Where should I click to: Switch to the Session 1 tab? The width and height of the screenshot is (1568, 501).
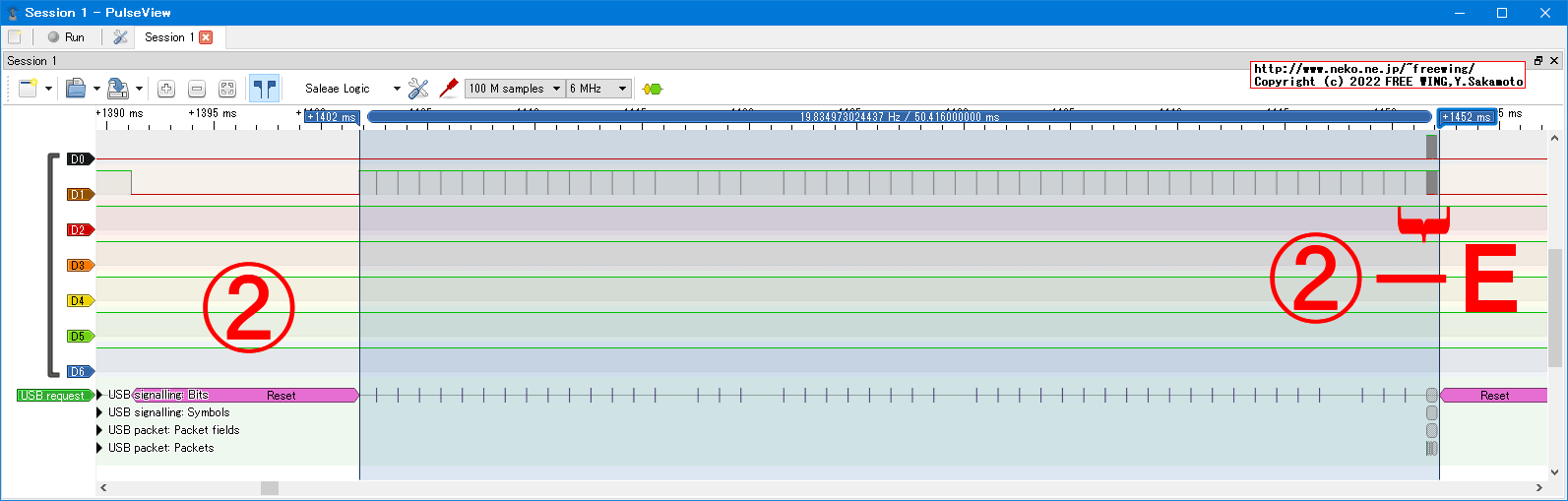point(168,37)
